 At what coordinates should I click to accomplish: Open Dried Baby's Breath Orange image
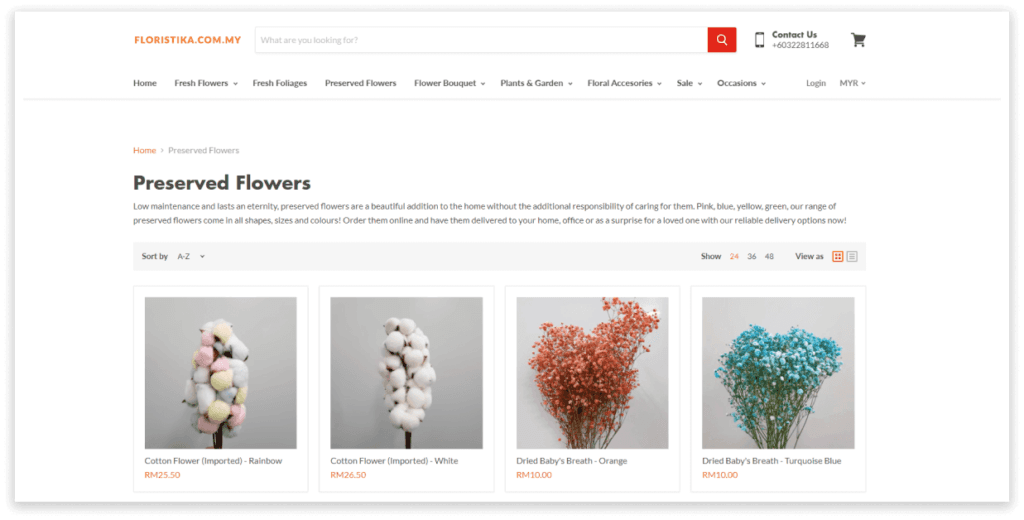[x=592, y=373]
